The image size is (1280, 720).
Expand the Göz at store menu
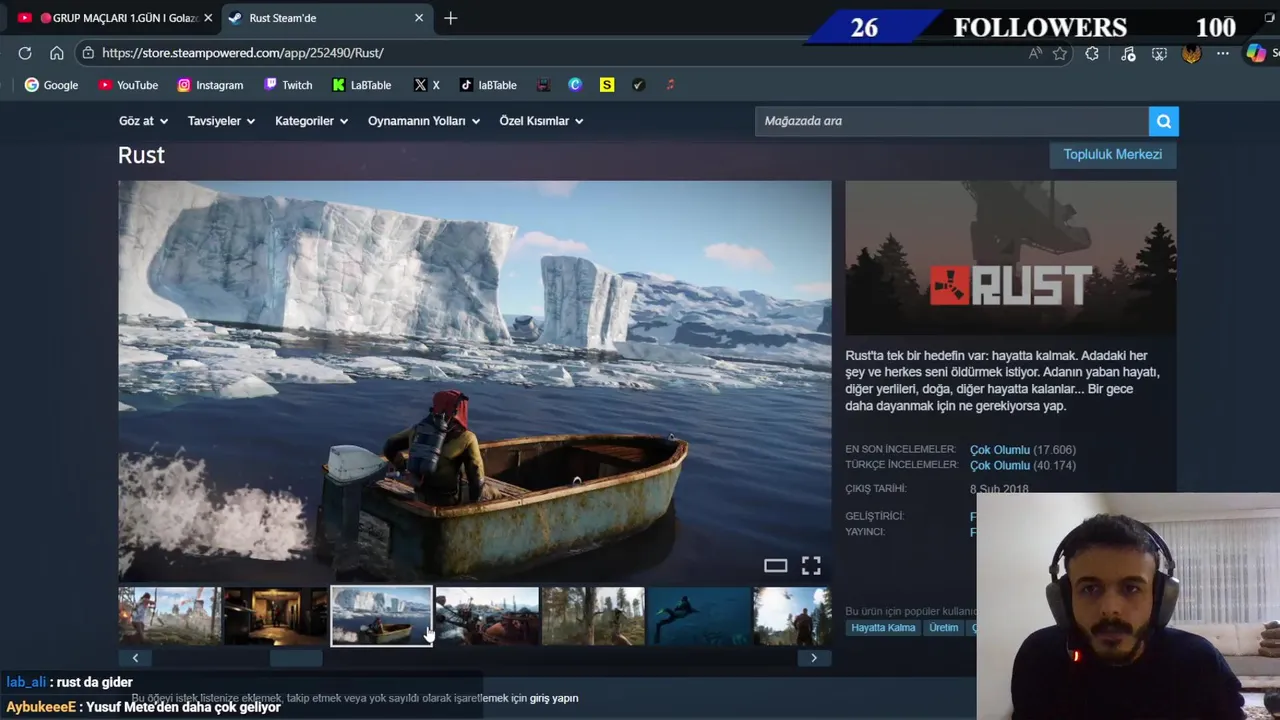[143, 121]
